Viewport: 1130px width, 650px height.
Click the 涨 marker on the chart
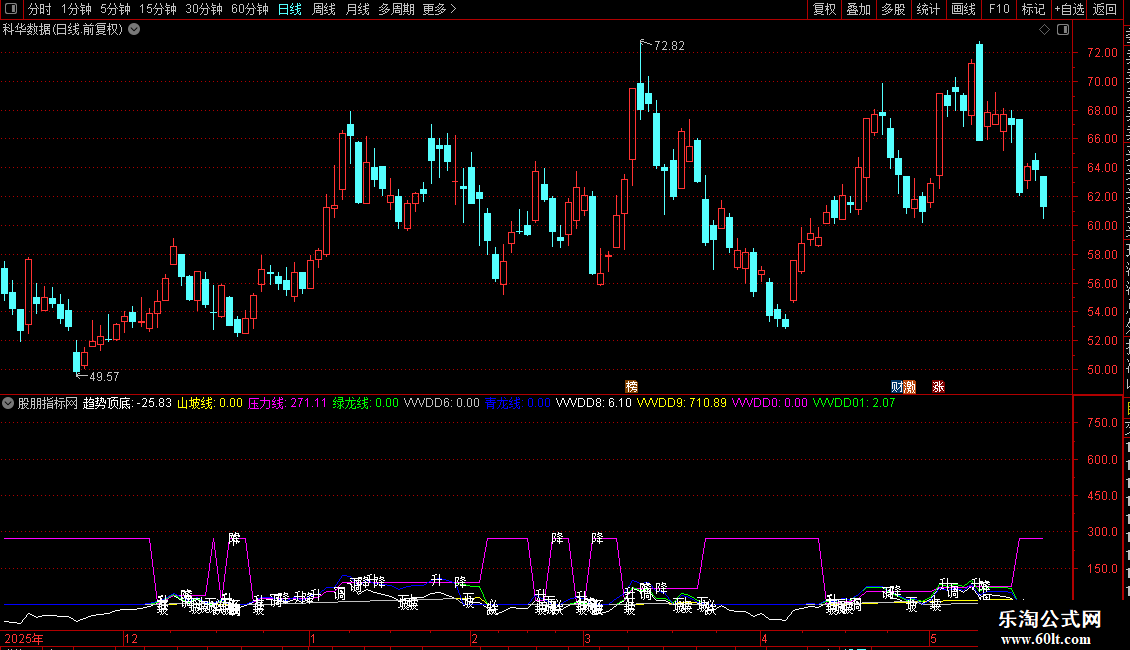[x=938, y=387]
